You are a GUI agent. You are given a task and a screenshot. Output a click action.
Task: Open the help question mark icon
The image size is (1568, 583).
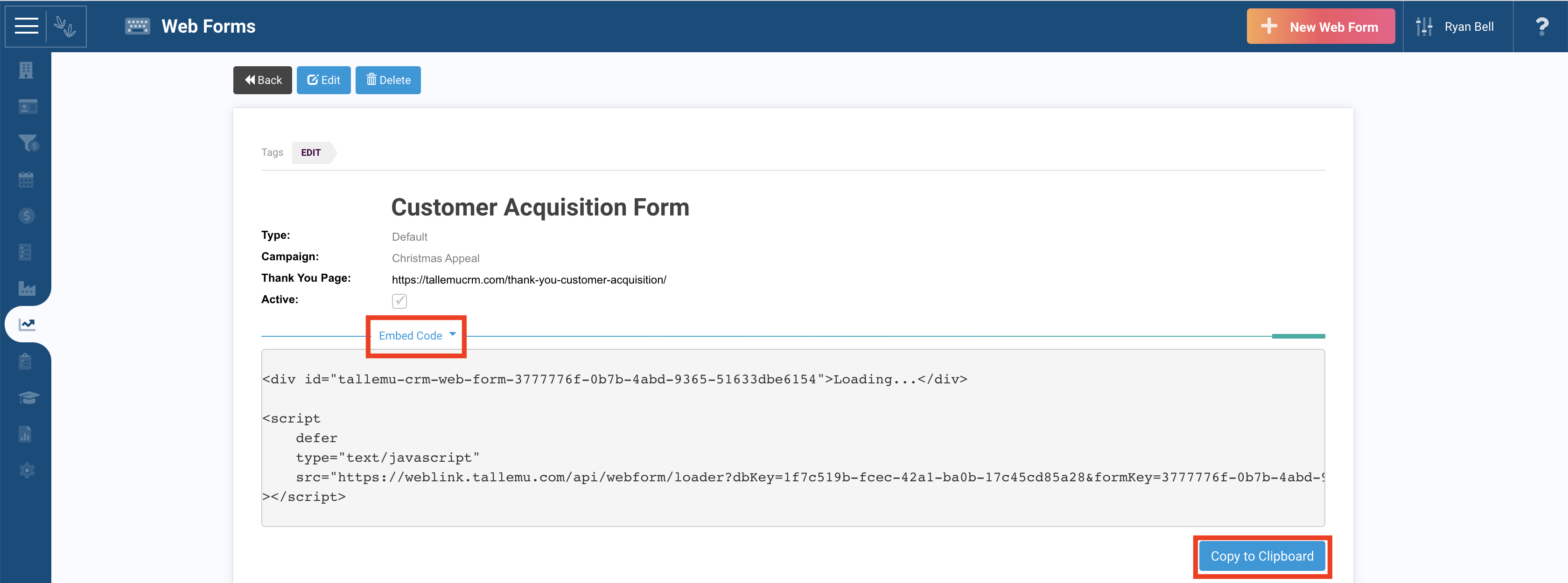[1541, 27]
